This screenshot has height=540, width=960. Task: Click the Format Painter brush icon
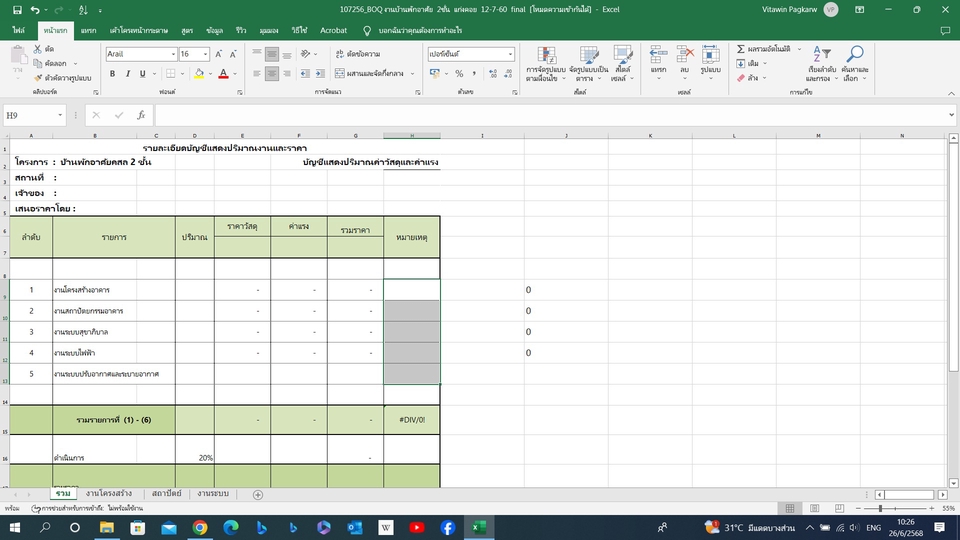tap(38, 78)
